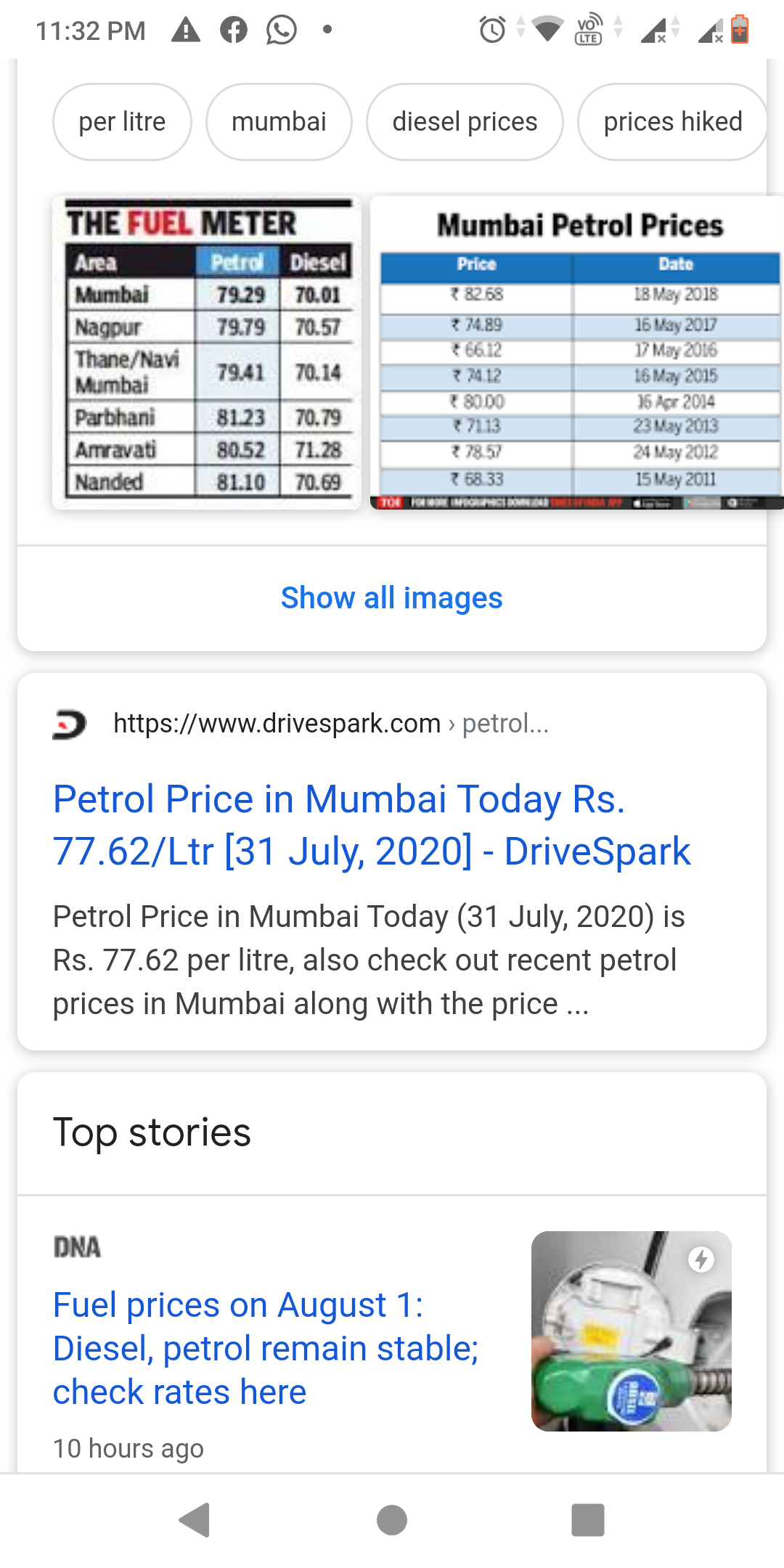This screenshot has width=784, height=1568.
Task: Tap the warning triangle status icon
Action: point(186,30)
